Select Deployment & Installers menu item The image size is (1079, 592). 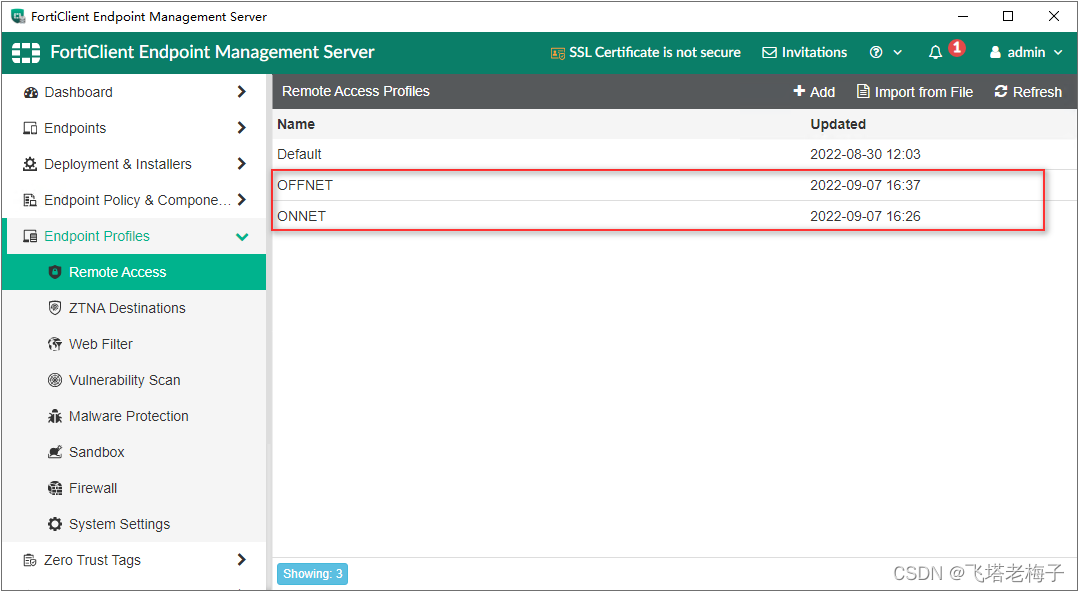click(x=133, y=164)
